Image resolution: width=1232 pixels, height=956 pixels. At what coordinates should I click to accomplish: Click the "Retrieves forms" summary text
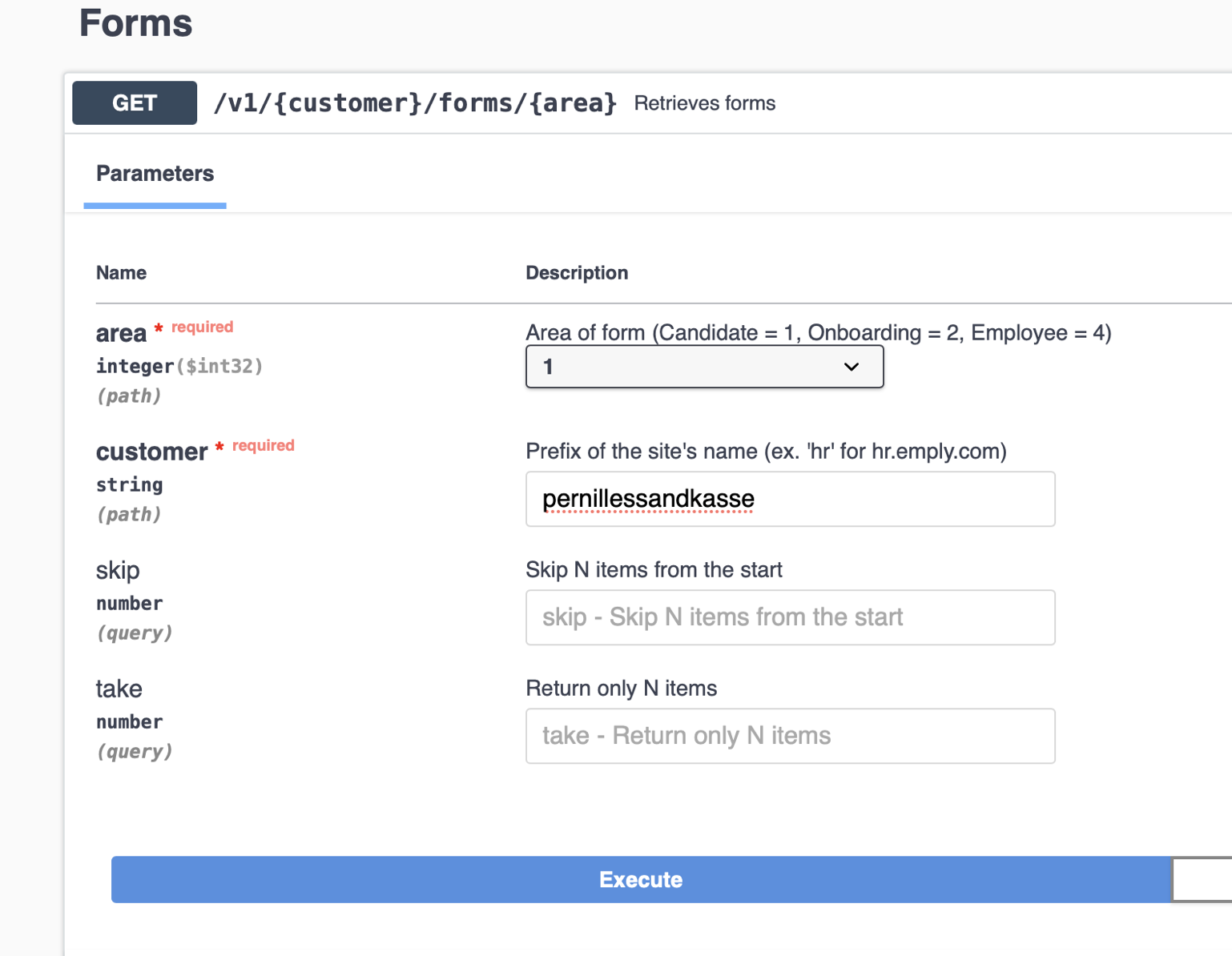704,103
